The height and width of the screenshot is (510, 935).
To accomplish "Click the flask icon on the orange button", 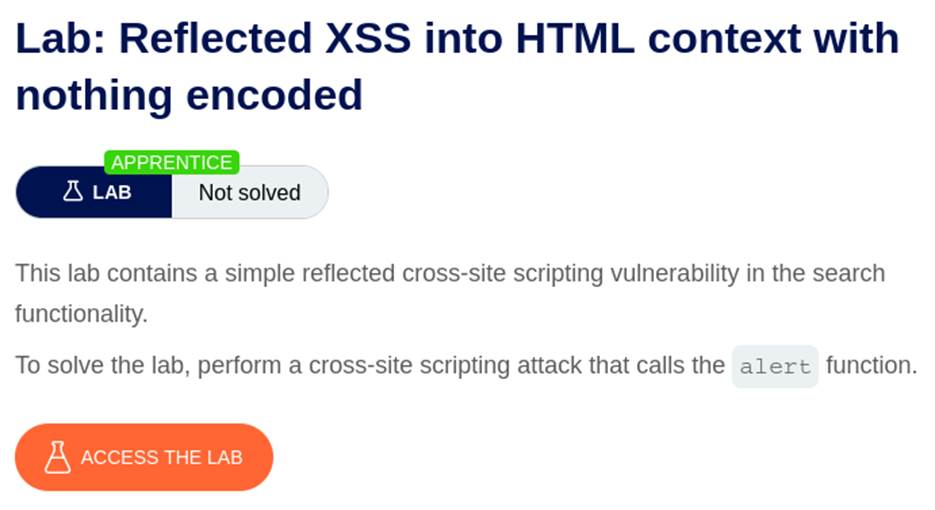I will pyautogui.click(x=58, y=457).
